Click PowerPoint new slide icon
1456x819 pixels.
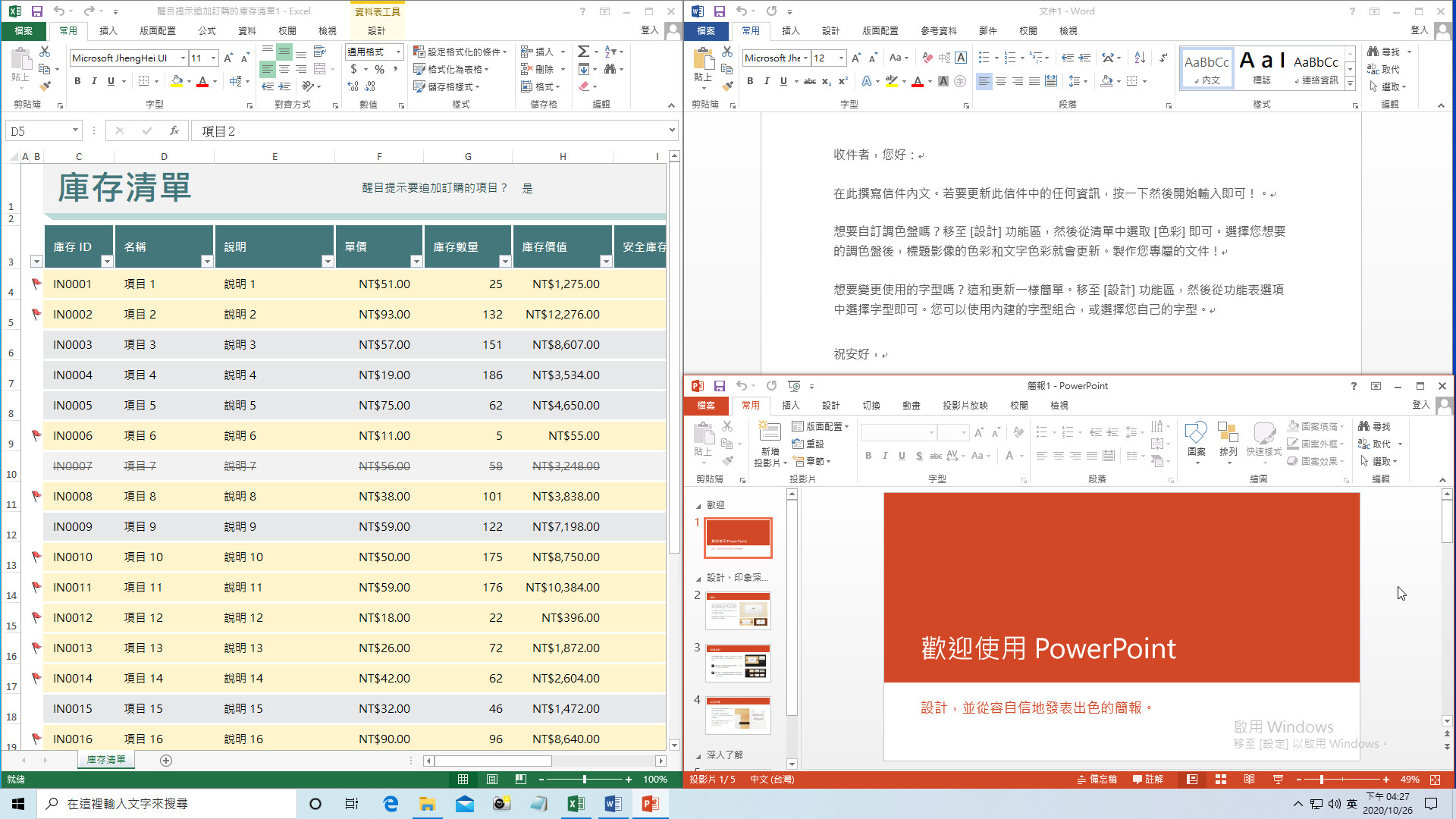(770, 433)
